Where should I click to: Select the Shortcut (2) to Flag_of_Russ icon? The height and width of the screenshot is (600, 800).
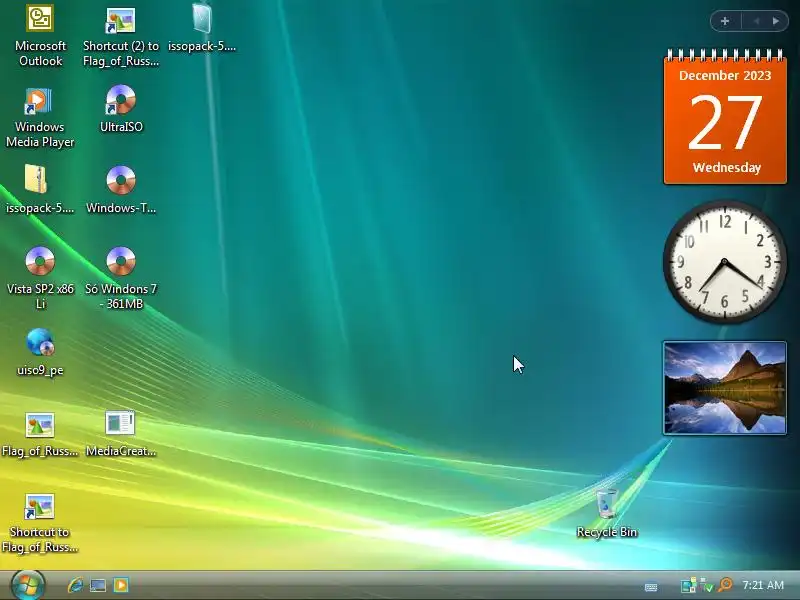(x=121, y=37)
